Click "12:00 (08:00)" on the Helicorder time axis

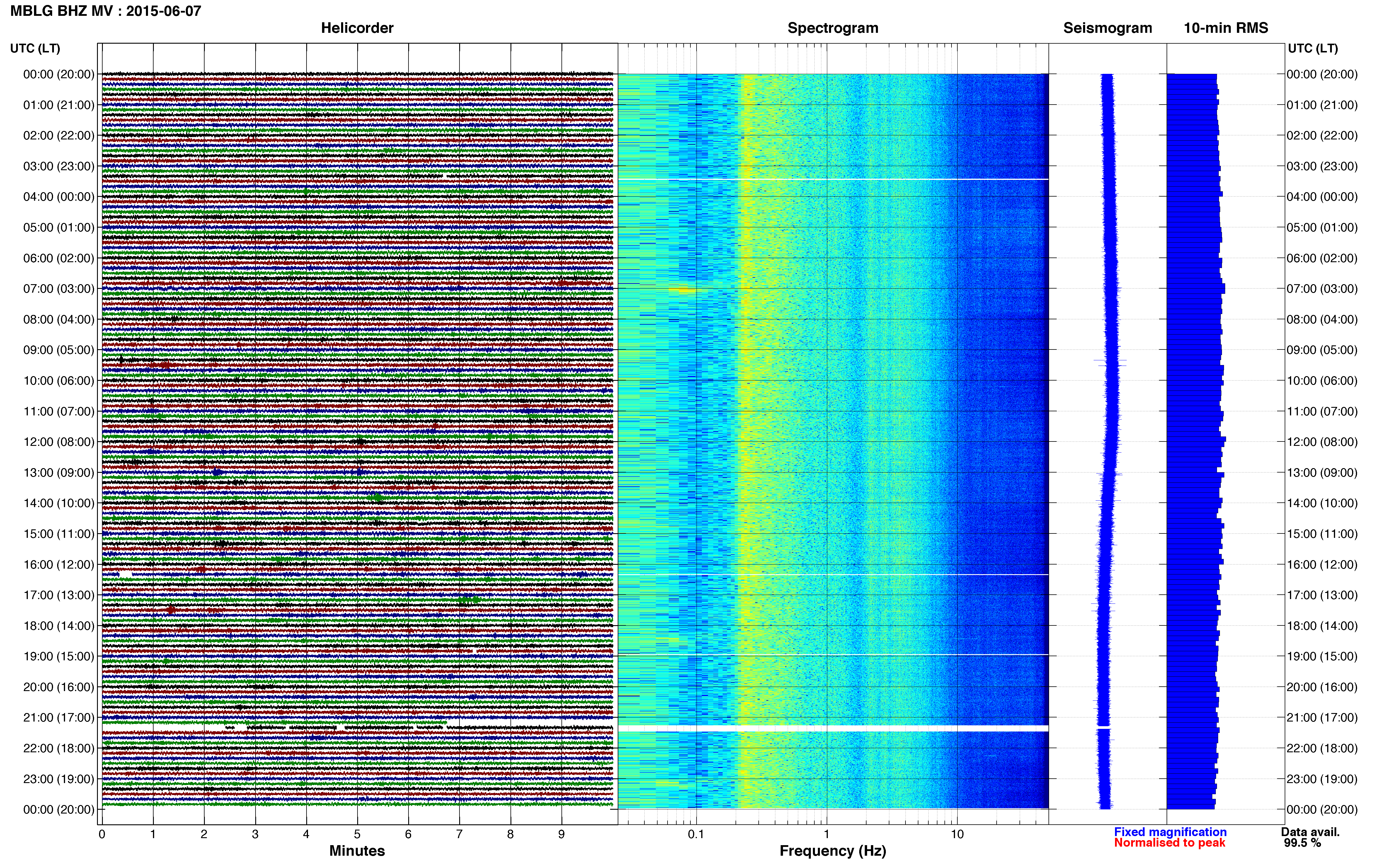tap(59, 442)
